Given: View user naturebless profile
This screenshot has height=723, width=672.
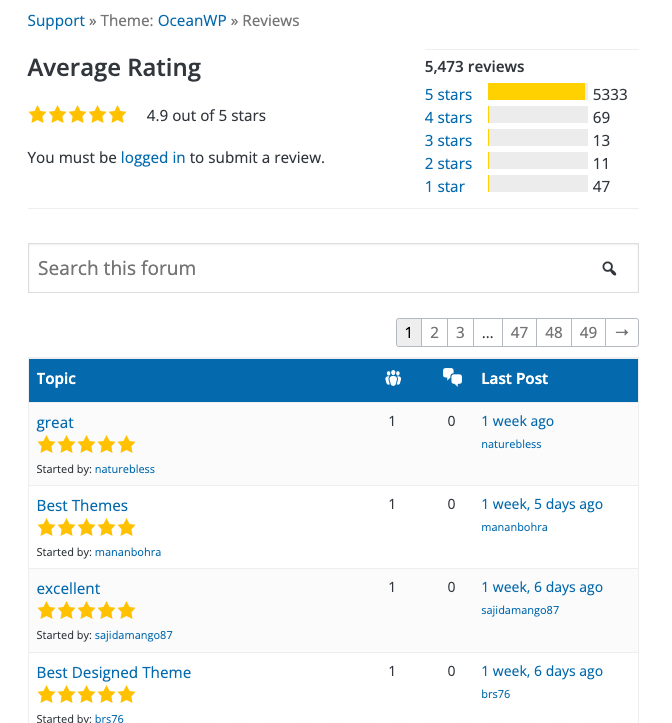Looking at the screenshot, I should [x=125, y=468].
